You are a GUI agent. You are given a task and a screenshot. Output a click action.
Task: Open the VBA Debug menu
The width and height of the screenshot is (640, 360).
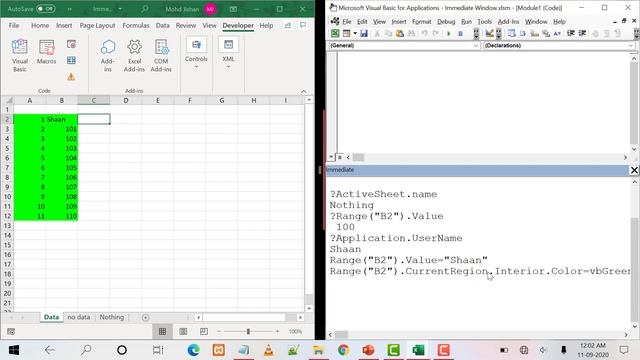click(x=446, y=22)
